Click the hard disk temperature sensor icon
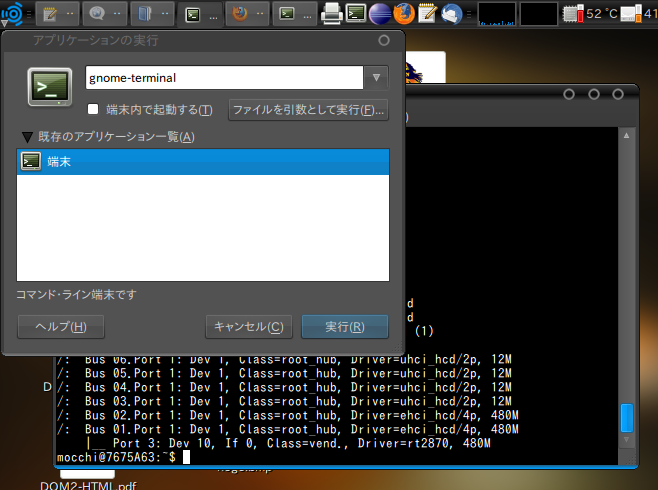The height and width of the screenshot is (490, 658). tap(631, 14)
